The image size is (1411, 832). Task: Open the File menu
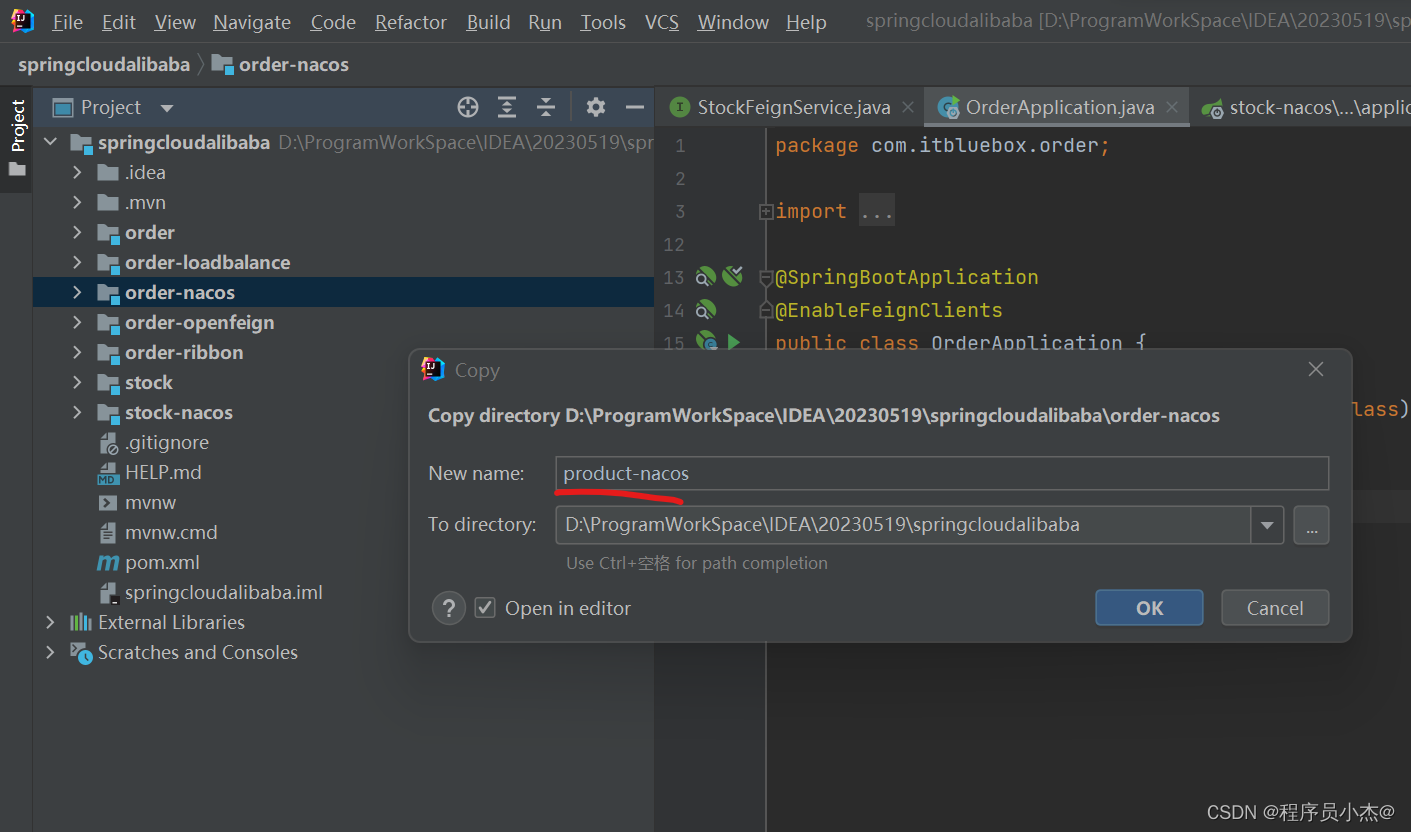point(68,22)
